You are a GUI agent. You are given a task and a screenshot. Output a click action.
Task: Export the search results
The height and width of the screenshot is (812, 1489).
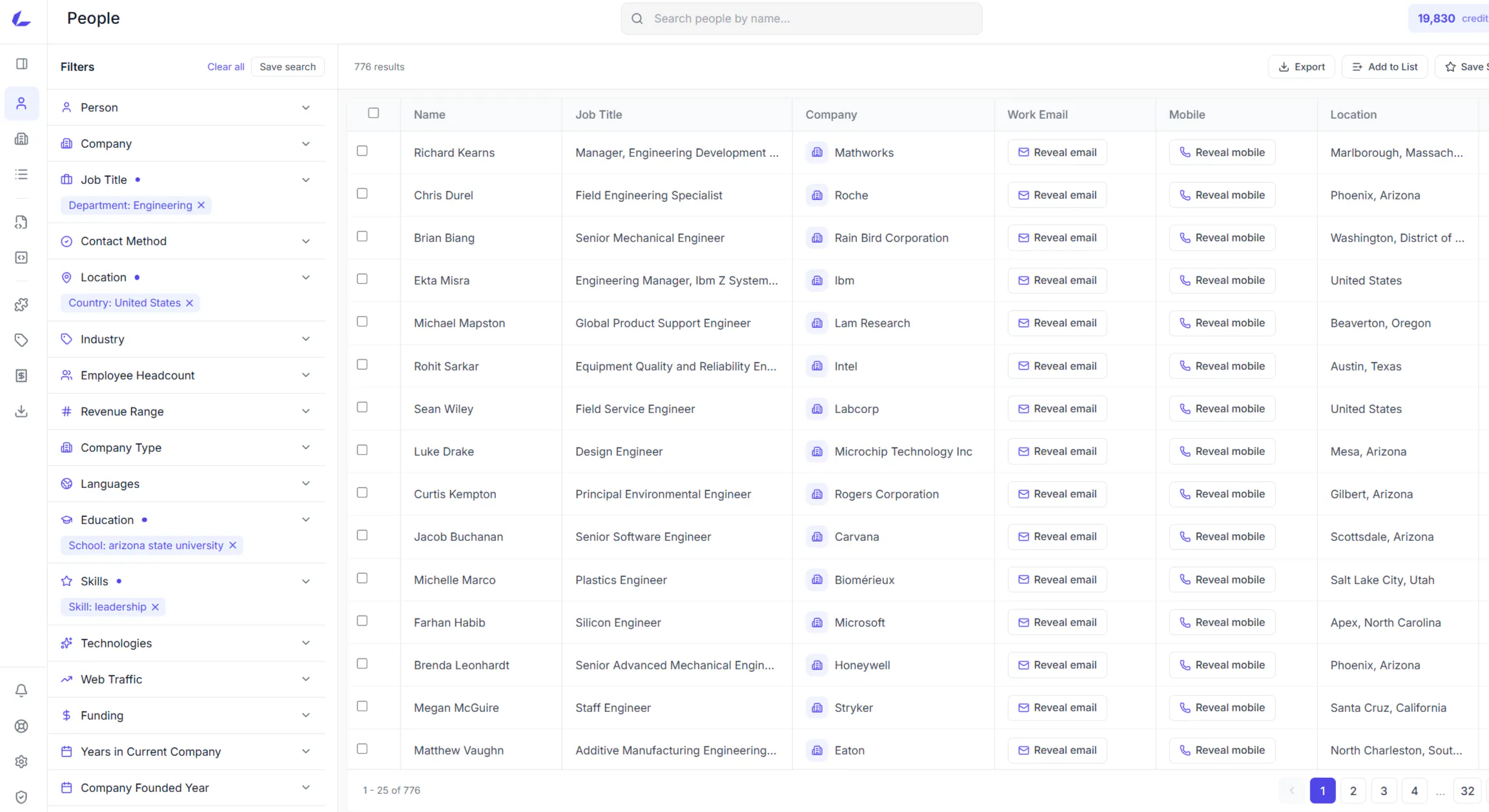point(1301,66)
